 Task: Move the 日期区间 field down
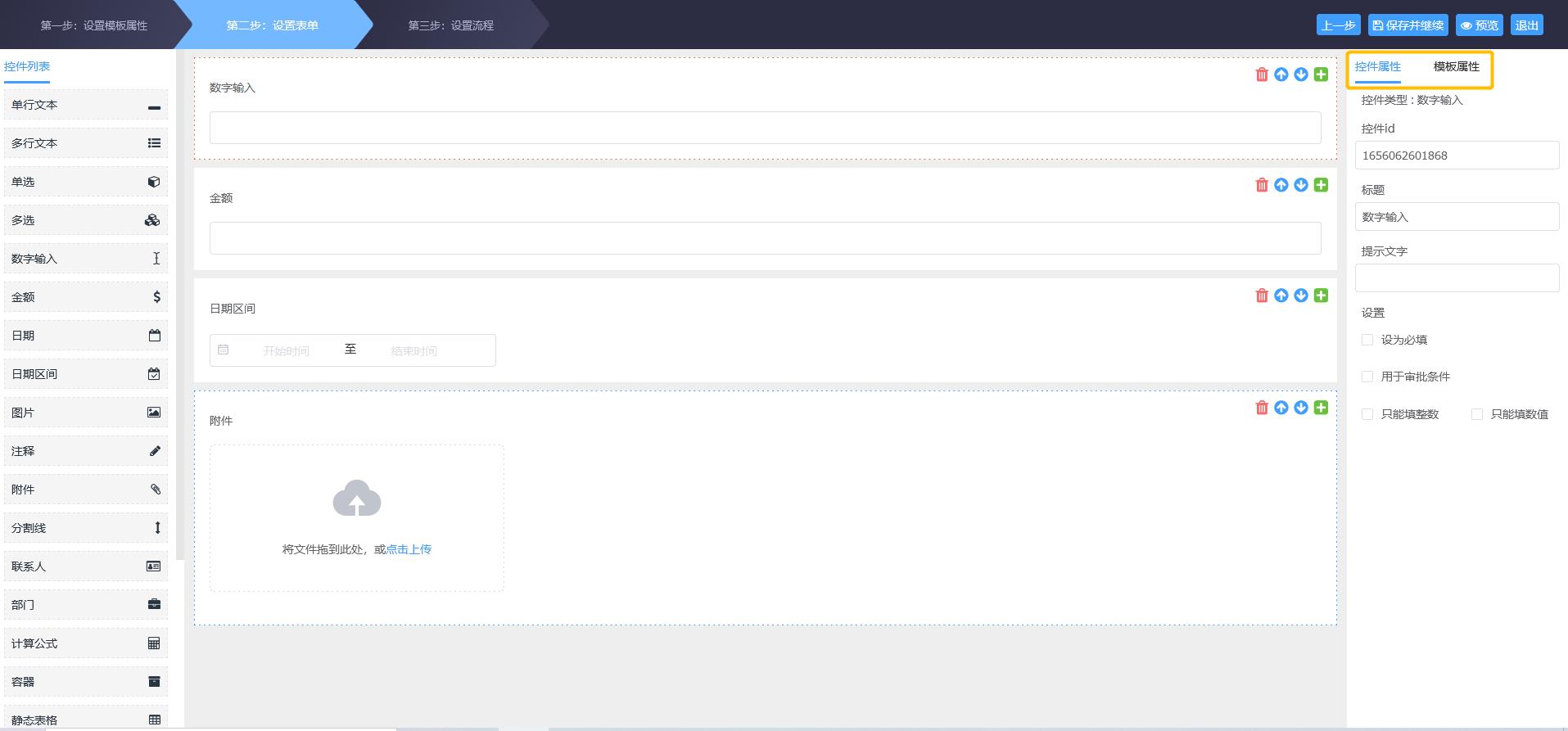point(1301,296)
